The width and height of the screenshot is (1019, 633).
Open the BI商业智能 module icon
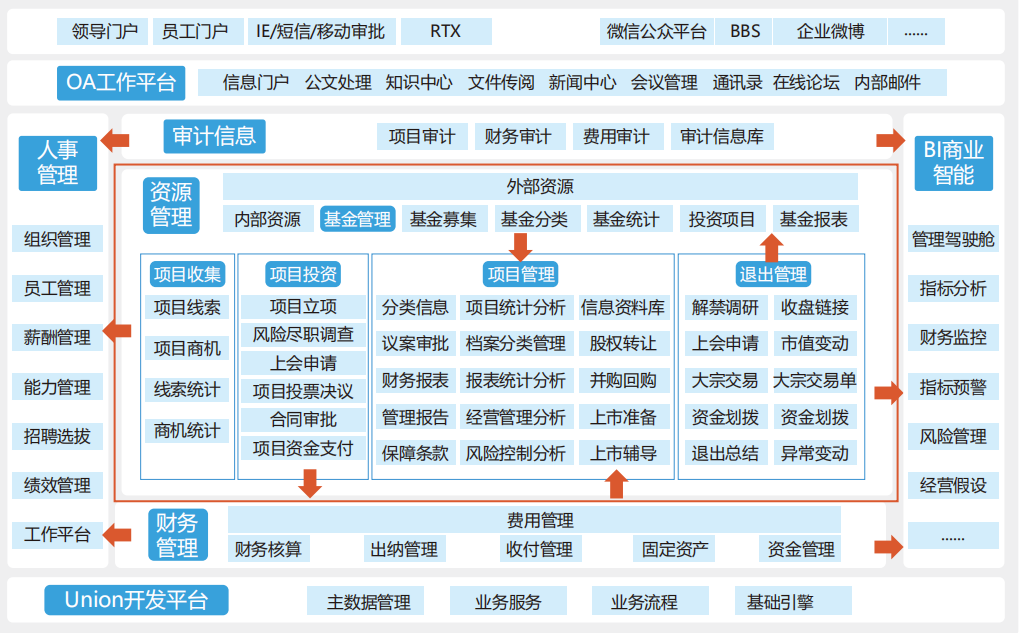(x=953, y=162)
